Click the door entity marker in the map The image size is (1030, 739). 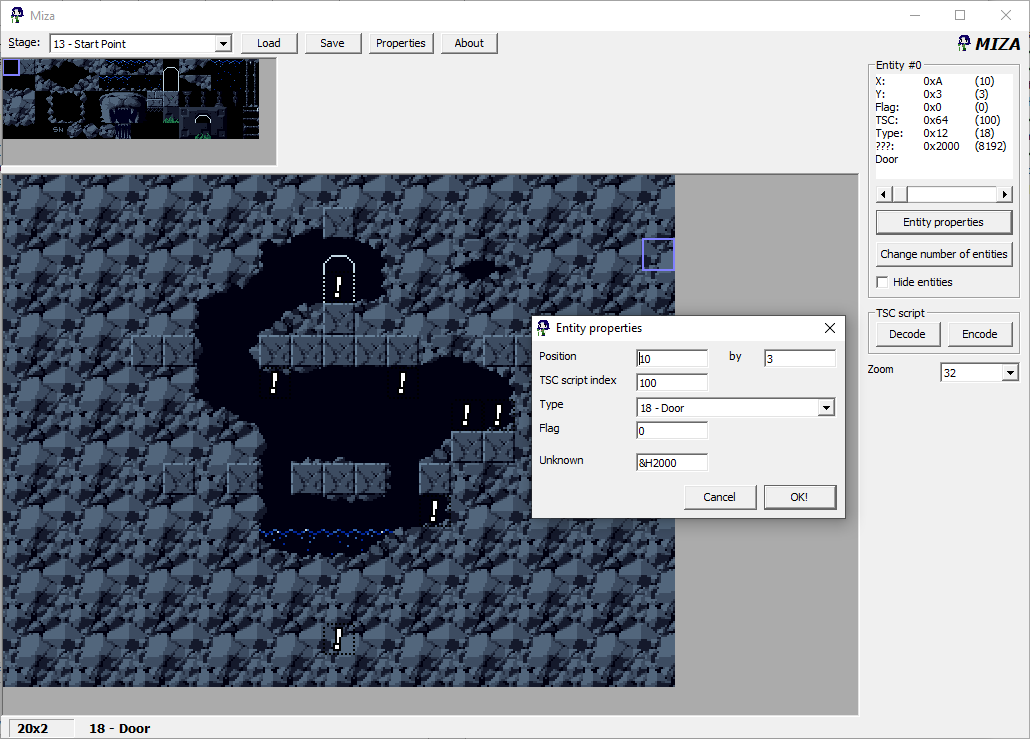click(x=339, y=281)
